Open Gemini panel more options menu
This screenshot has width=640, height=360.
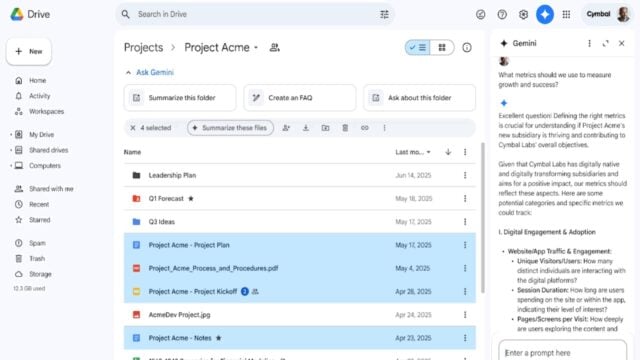(x=589, y=43)
